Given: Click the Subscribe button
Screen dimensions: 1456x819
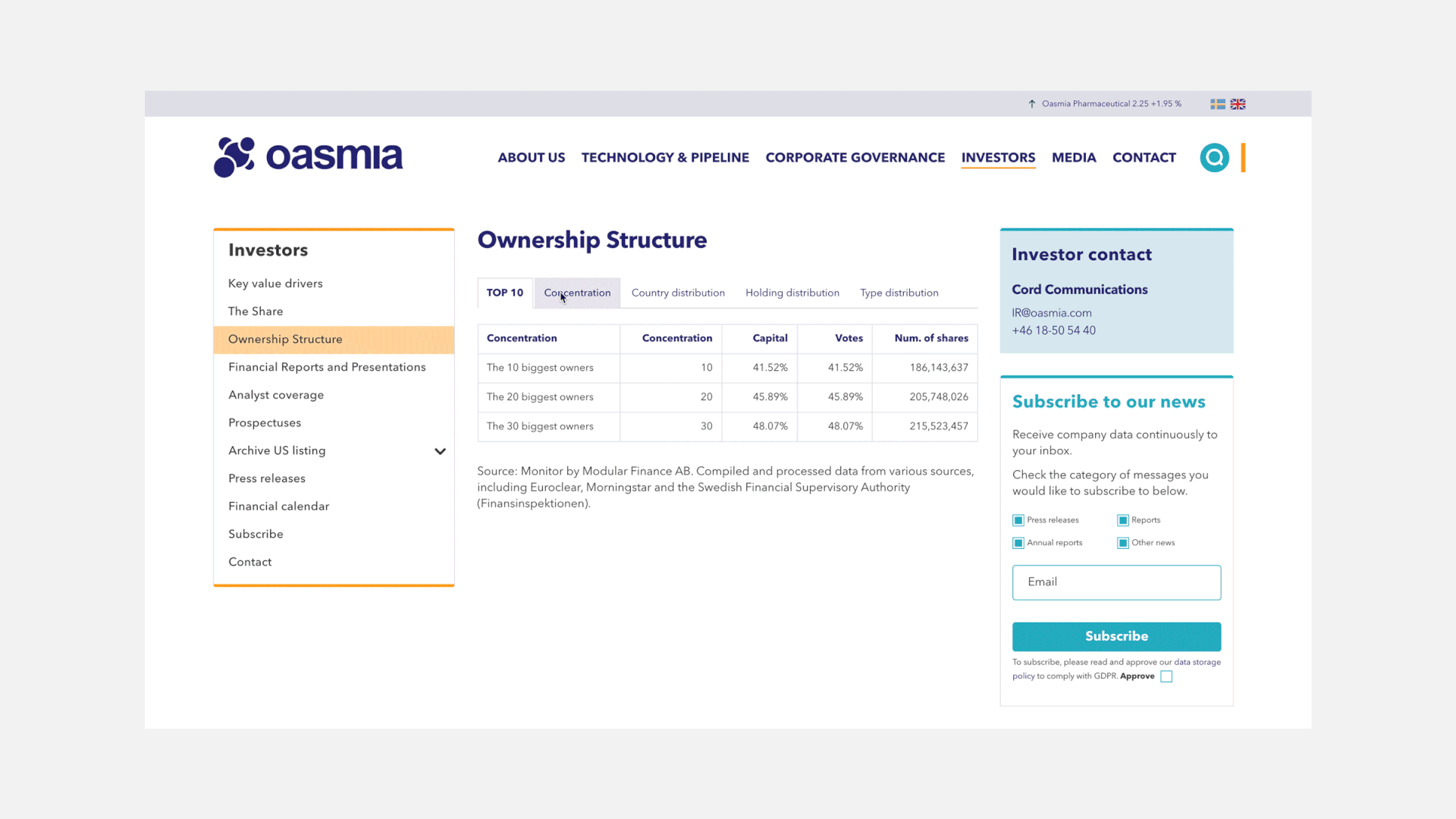Looking at the screenshot, I should pyautogui.click(x=1116, y=636).
